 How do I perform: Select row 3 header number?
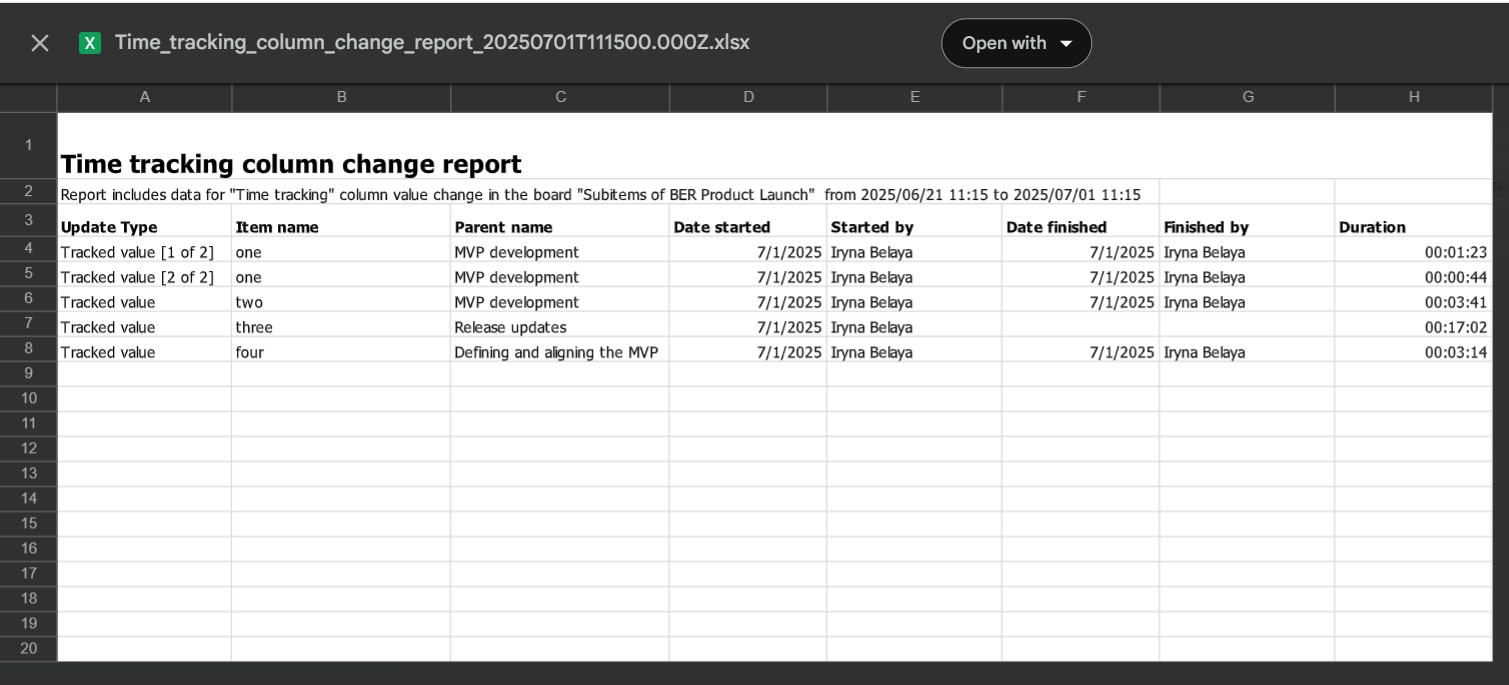pos(29,220)
